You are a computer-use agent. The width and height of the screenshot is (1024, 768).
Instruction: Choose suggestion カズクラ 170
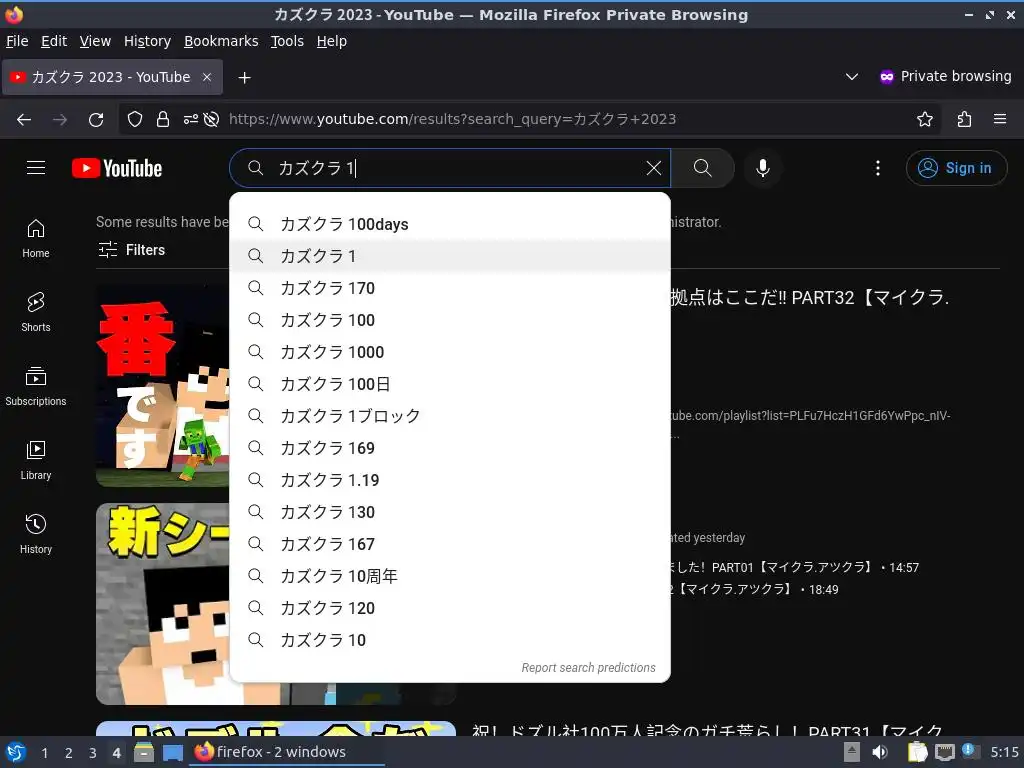(x=450, y=288)
